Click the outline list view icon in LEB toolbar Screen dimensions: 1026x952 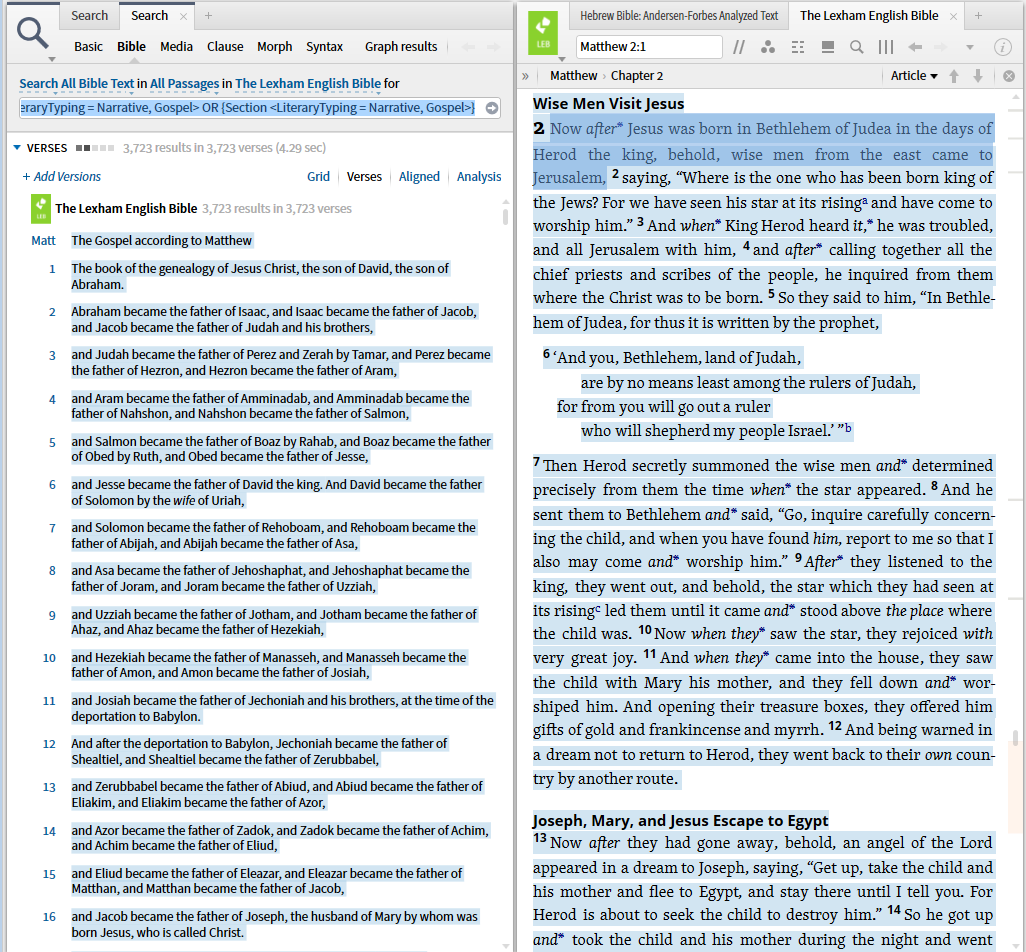[798, 47]
